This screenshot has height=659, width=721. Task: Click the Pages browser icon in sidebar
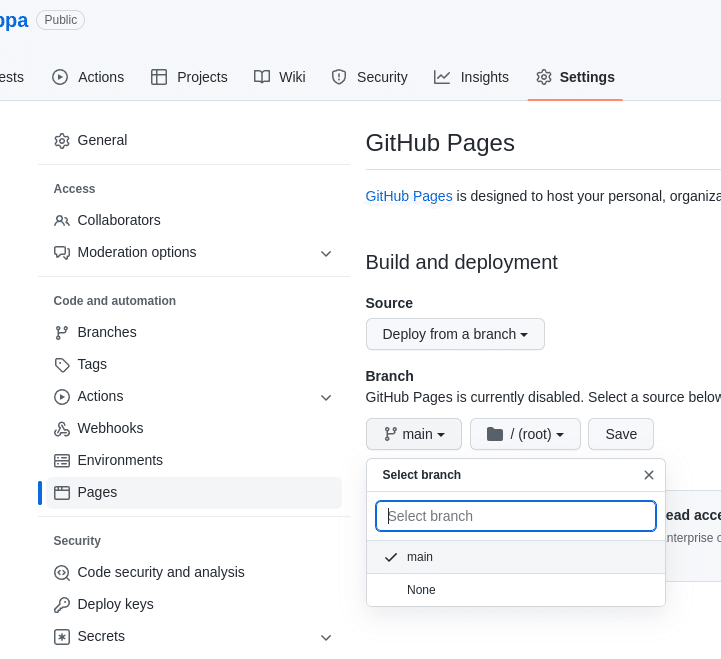62,493
